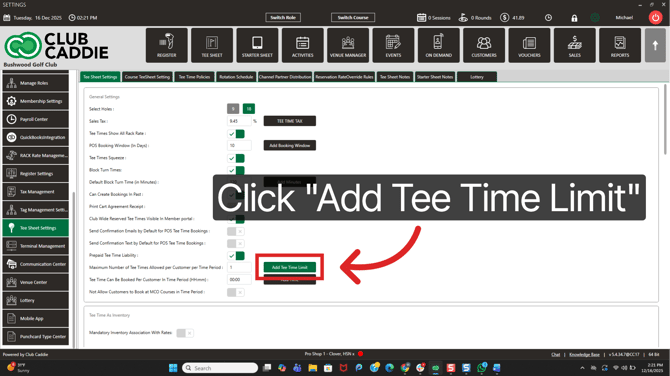Image resolution: width=670 pixels, height=376 pixels.
Task: Open Payroll Center in sidebar
Action: (x=35, y=119)
